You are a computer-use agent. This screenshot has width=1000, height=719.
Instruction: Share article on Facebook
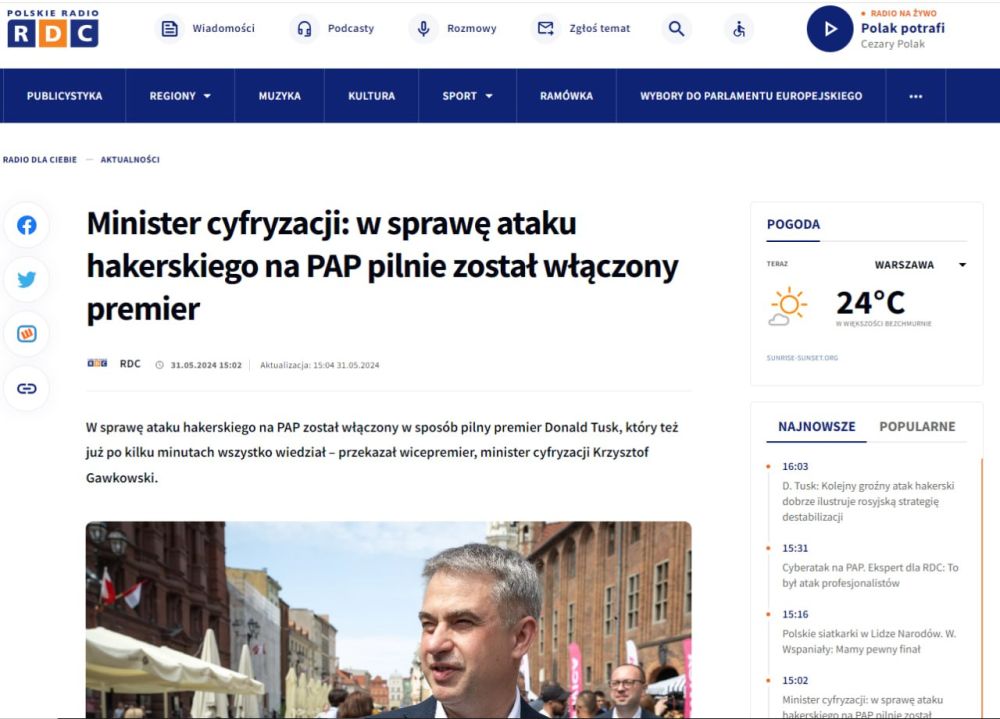click(x=27, y=226)
